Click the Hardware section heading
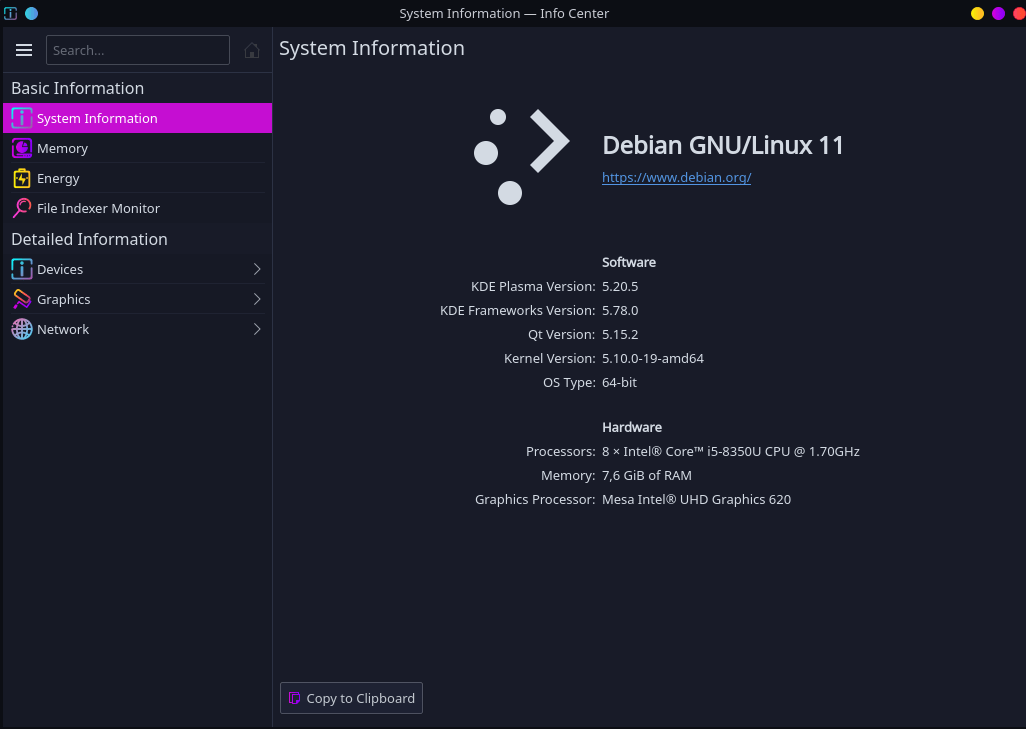This screenshot has height=729, width=1026. click(x=632, y=427)
